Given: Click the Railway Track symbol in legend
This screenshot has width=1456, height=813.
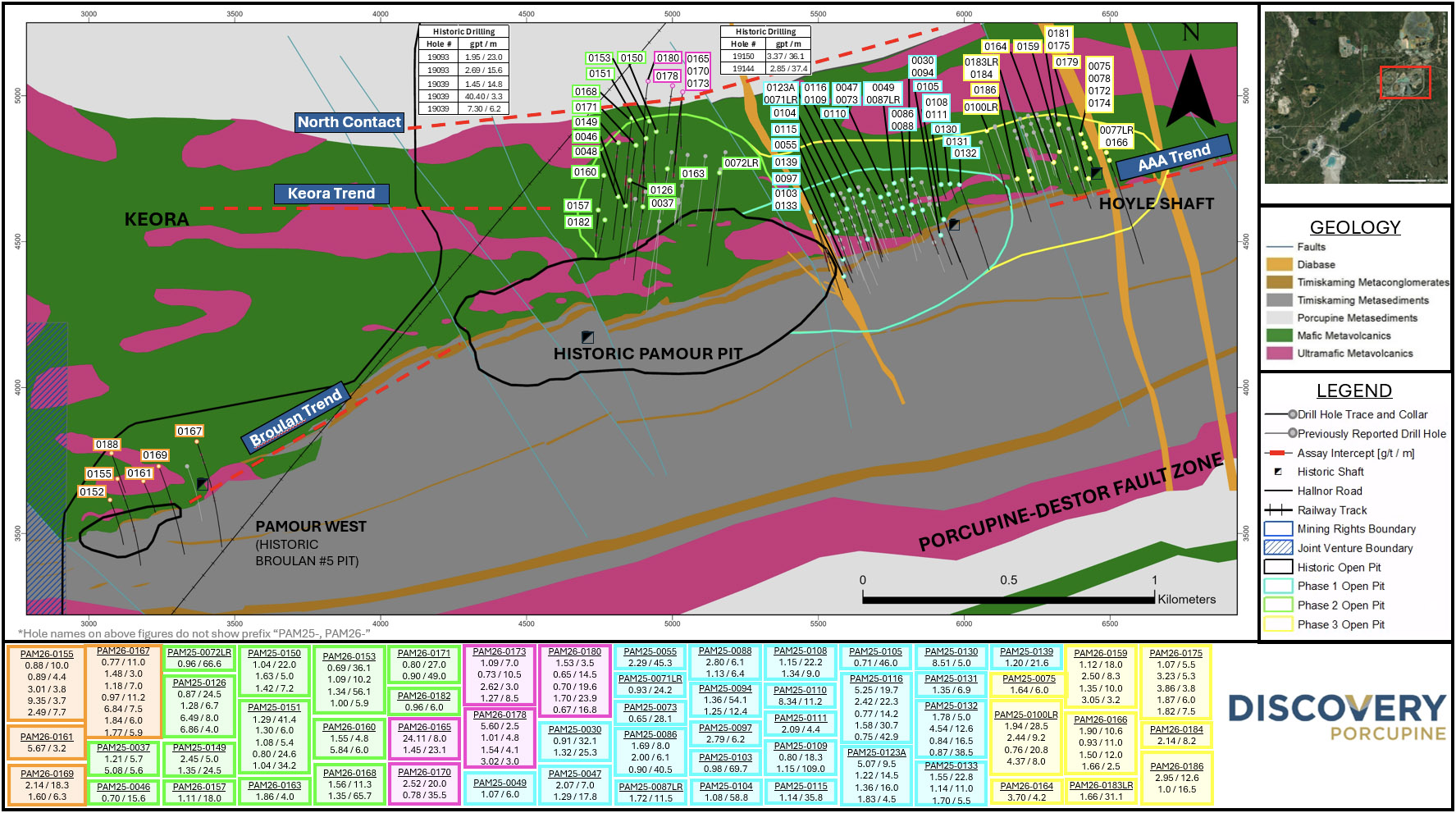Looking at the screenshot, I should click(x=1279, y=510).
